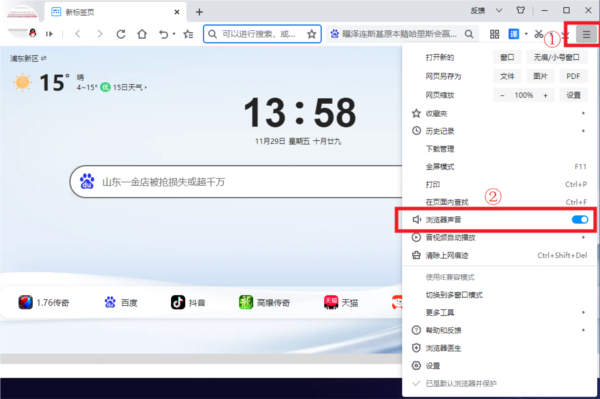
Task: Click the sunny weather icon
Action: 22,83
